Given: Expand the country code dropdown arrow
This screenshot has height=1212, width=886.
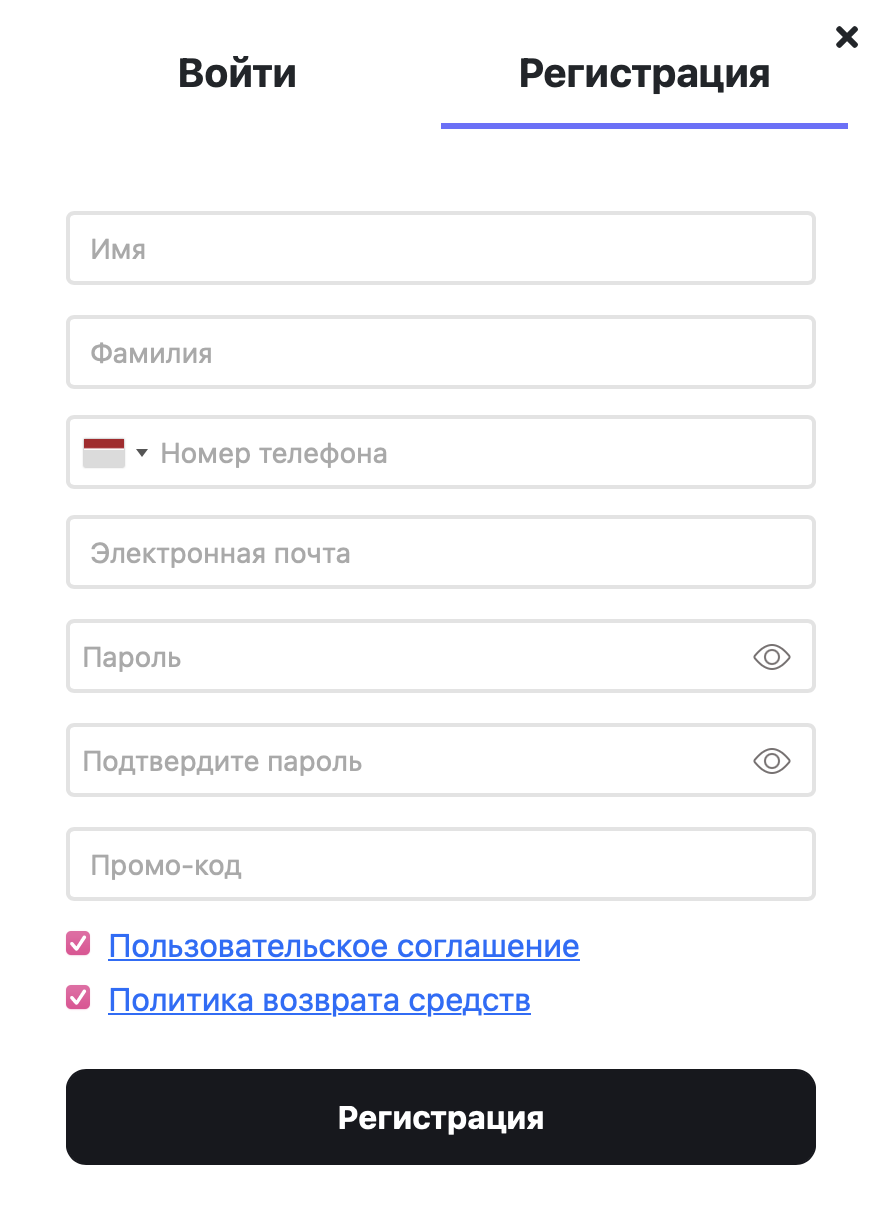Looking at the screenshot, I should coord(141,453).
